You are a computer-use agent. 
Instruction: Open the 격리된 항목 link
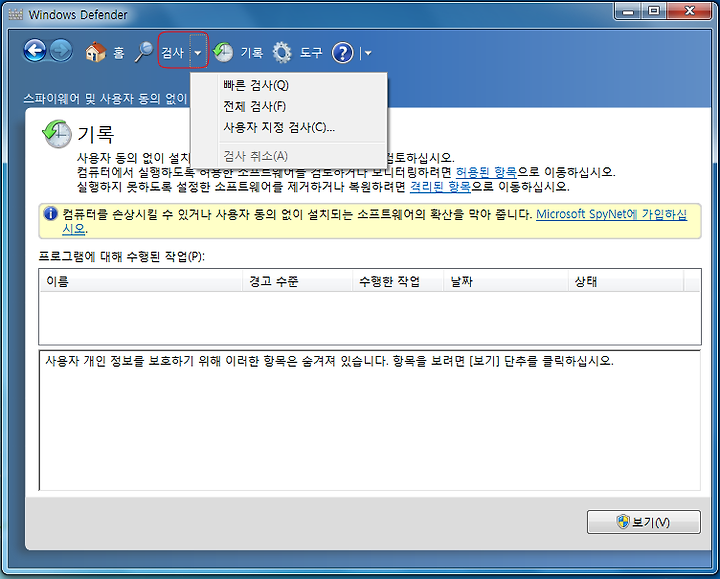click(440, 186)
